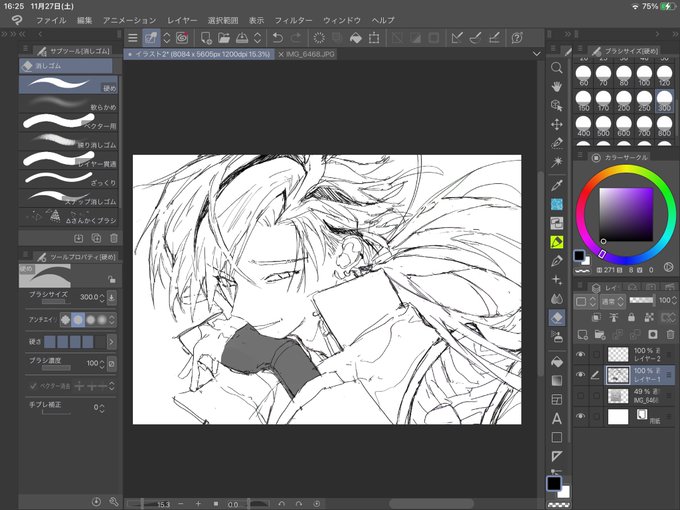The height and width of the screenshot is (510, 680).
Task: Select the Hand move-view tool
Action: [556, 86]
